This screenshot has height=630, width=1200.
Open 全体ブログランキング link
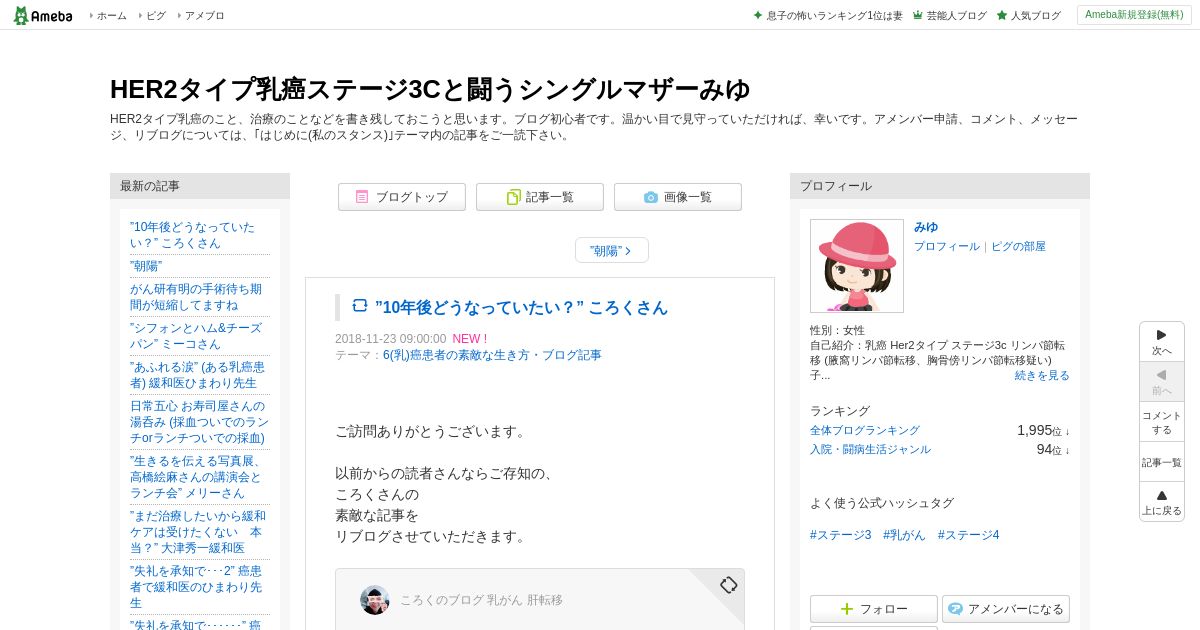tap(865, 430)
